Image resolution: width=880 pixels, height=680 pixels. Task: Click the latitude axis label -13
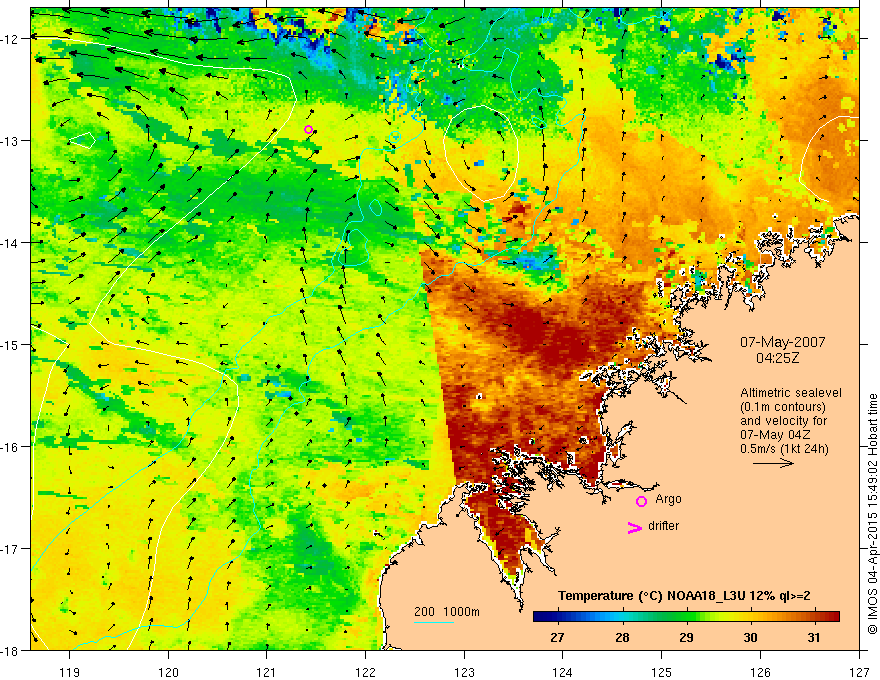coord(11,141)
